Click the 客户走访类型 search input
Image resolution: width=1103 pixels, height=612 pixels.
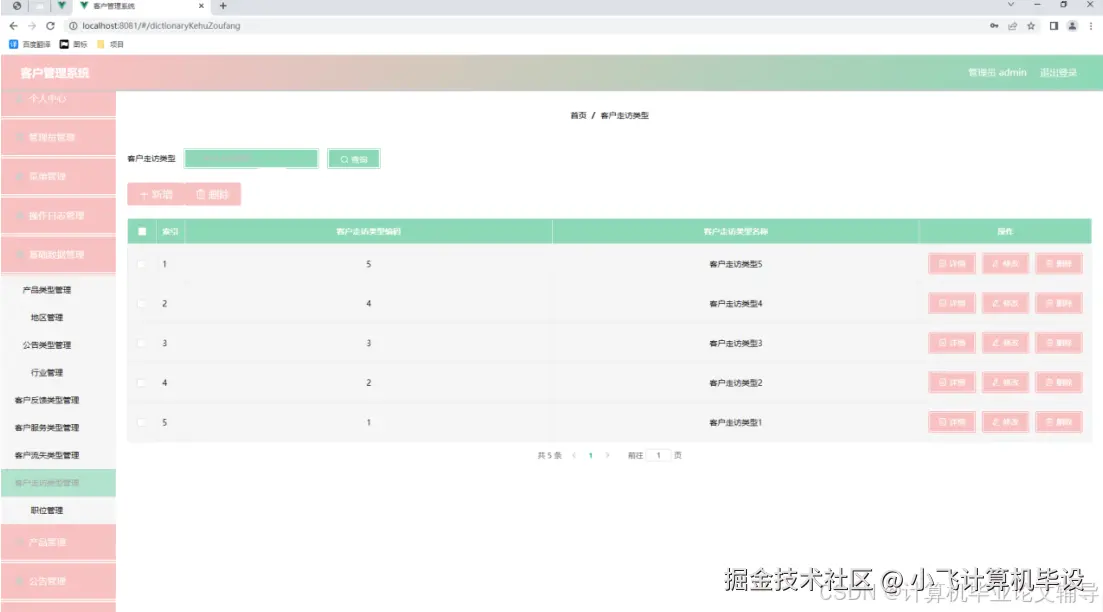point(251,159)
